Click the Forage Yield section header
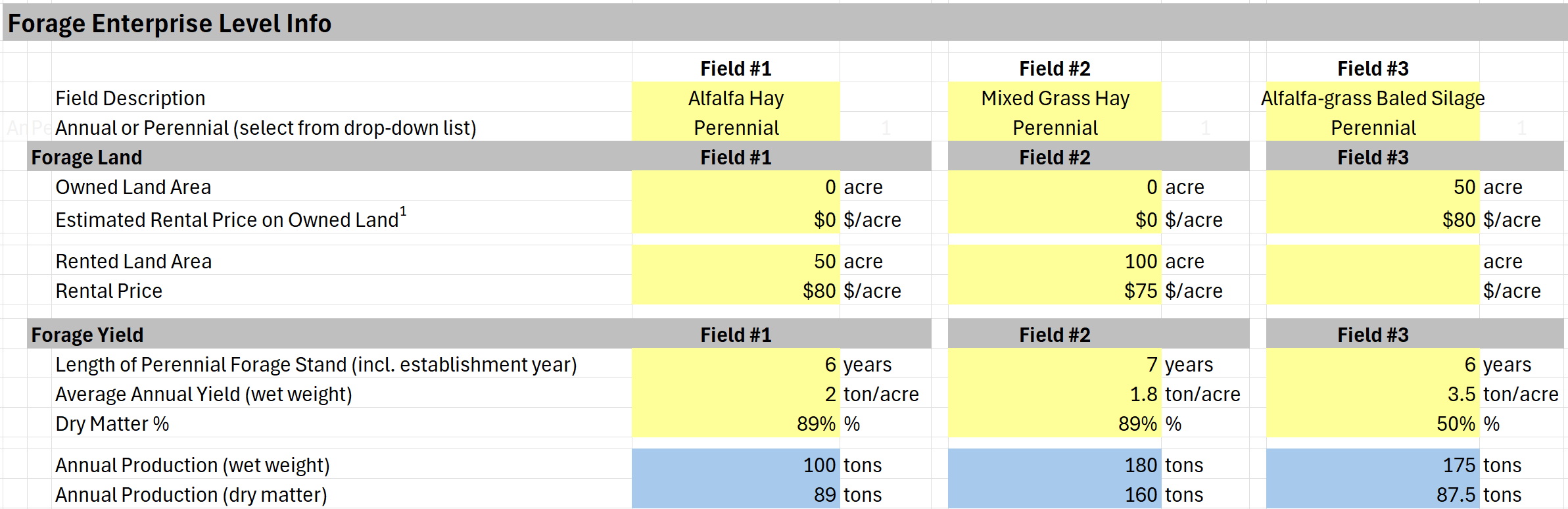This screenshot has width=1568, height=509. [x=87, y=335]
